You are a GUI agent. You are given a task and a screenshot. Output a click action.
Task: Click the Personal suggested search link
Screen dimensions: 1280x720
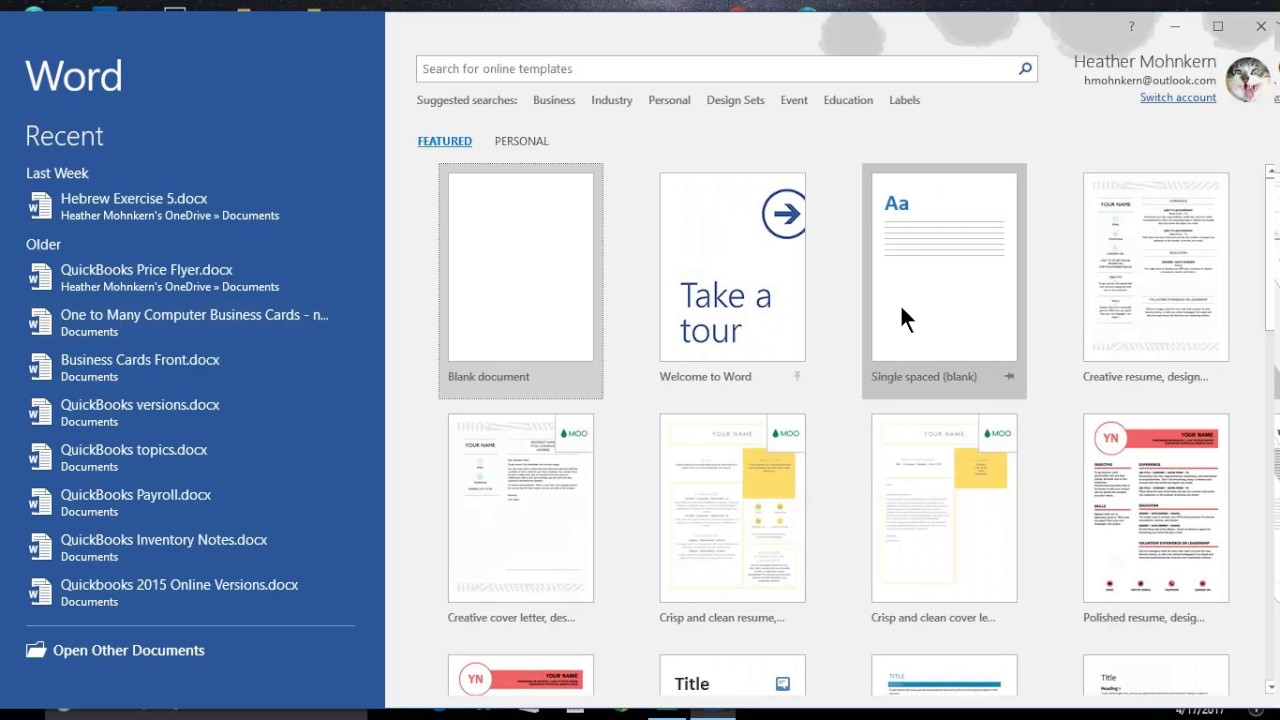[669, 100]
